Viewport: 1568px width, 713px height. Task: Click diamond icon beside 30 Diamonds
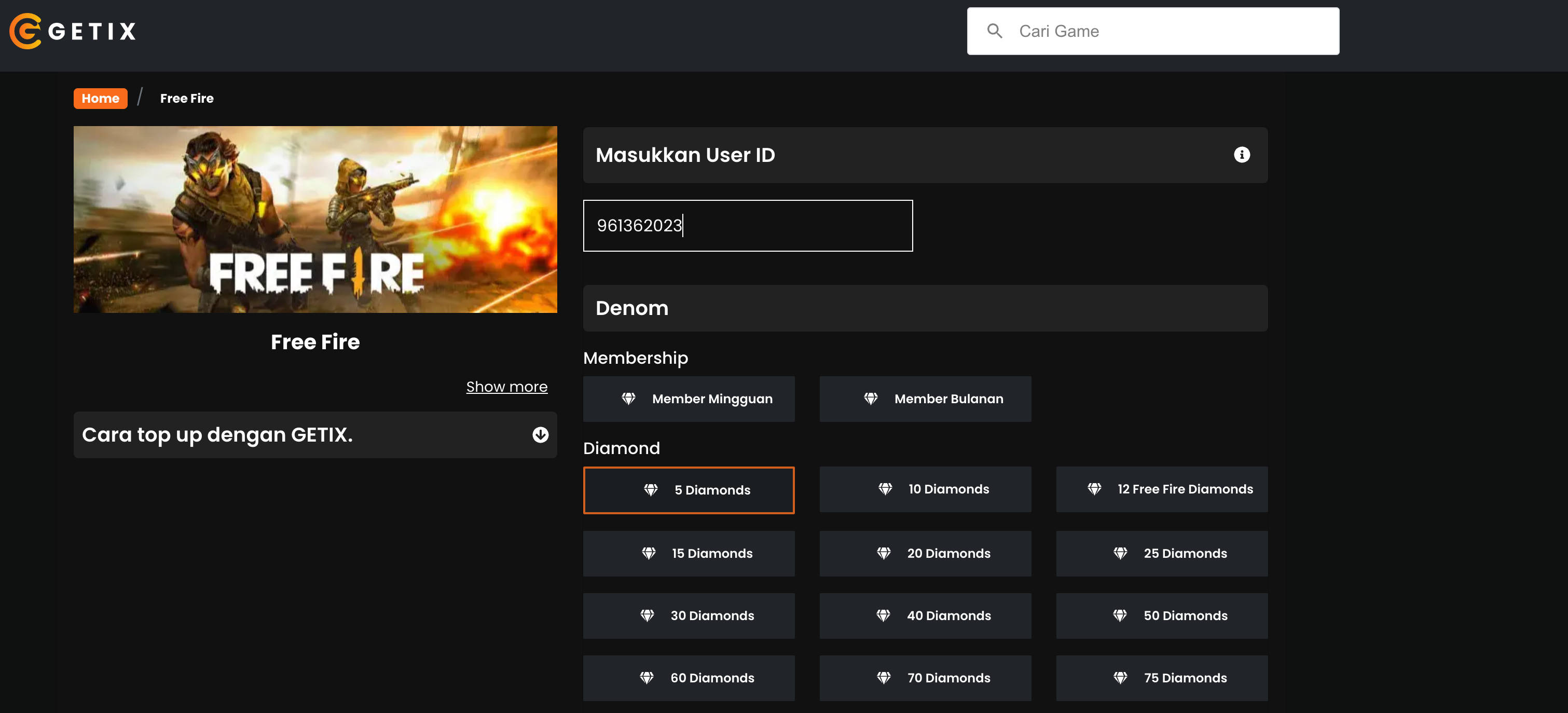pyautogui.click(x=647, y=615)
